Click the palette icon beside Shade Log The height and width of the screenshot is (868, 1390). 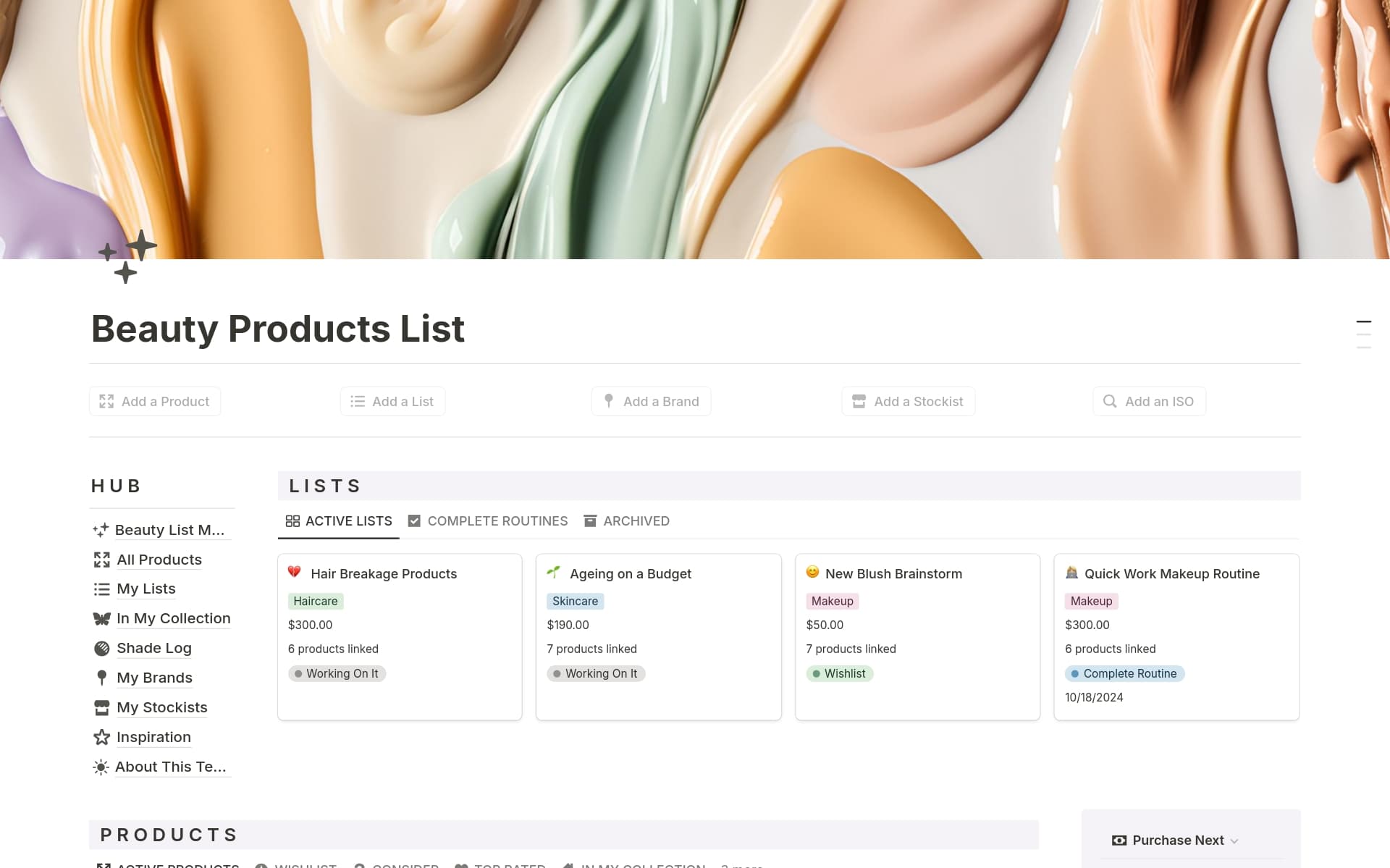click(x=102, y=649)
